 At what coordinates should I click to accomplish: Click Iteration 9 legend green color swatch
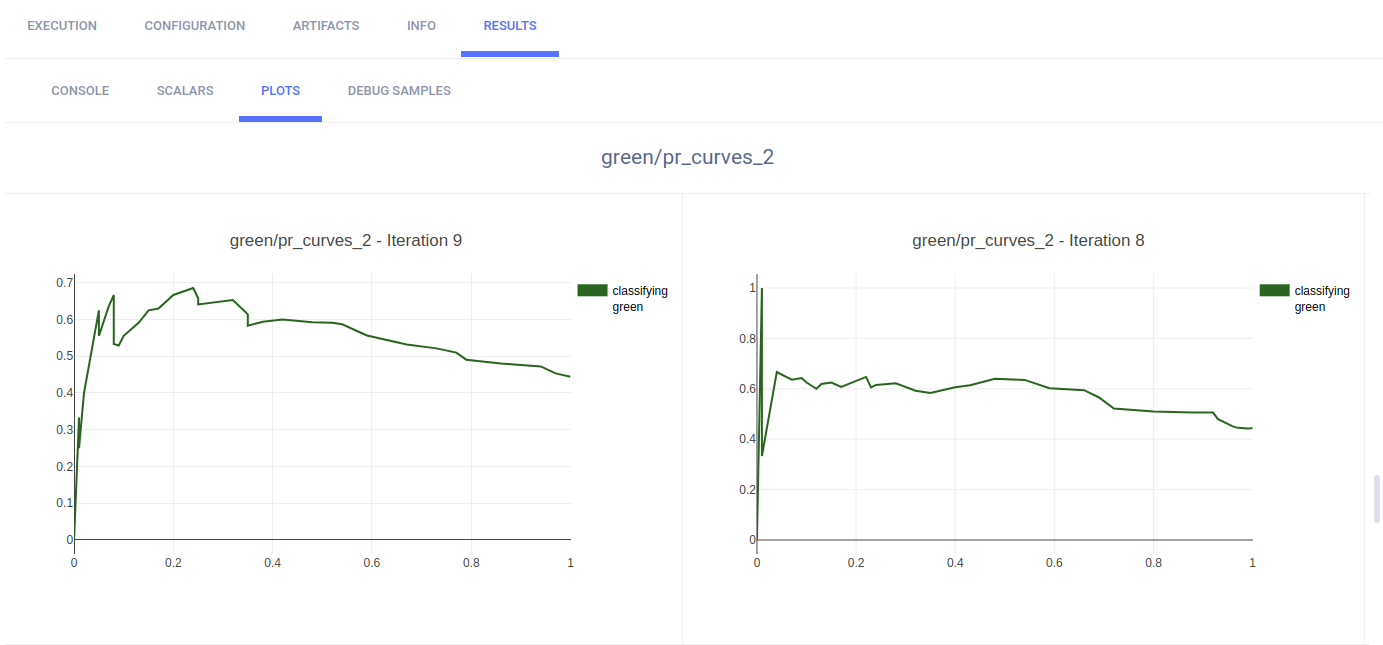593,290
